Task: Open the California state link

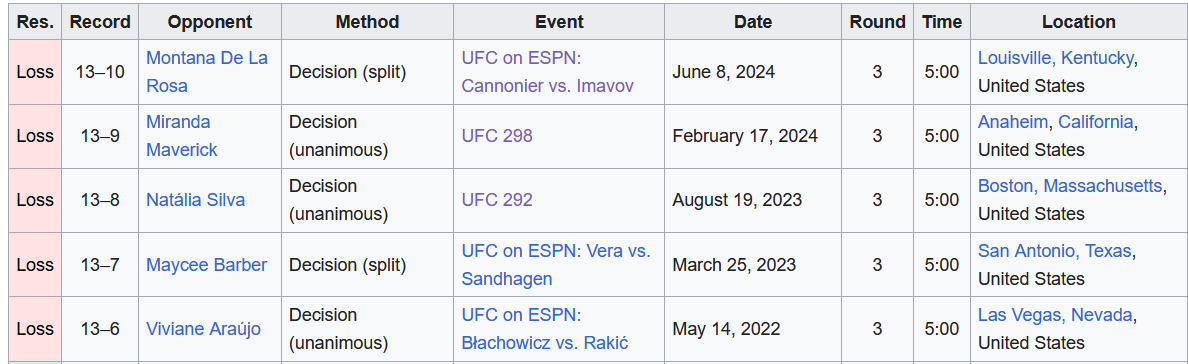Action: coord(1096,122)
